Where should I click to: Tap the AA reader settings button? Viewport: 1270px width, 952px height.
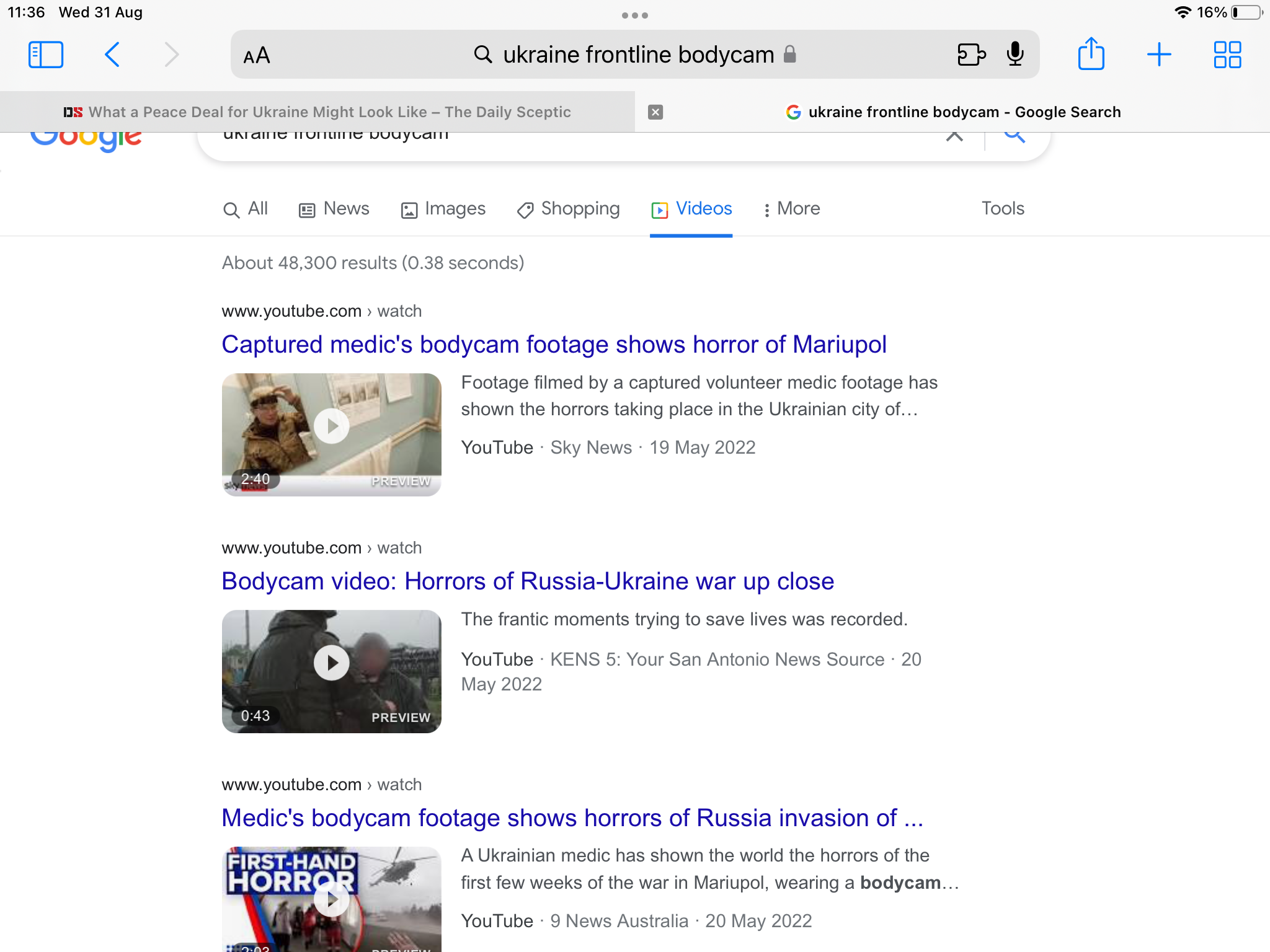[256, 56]
